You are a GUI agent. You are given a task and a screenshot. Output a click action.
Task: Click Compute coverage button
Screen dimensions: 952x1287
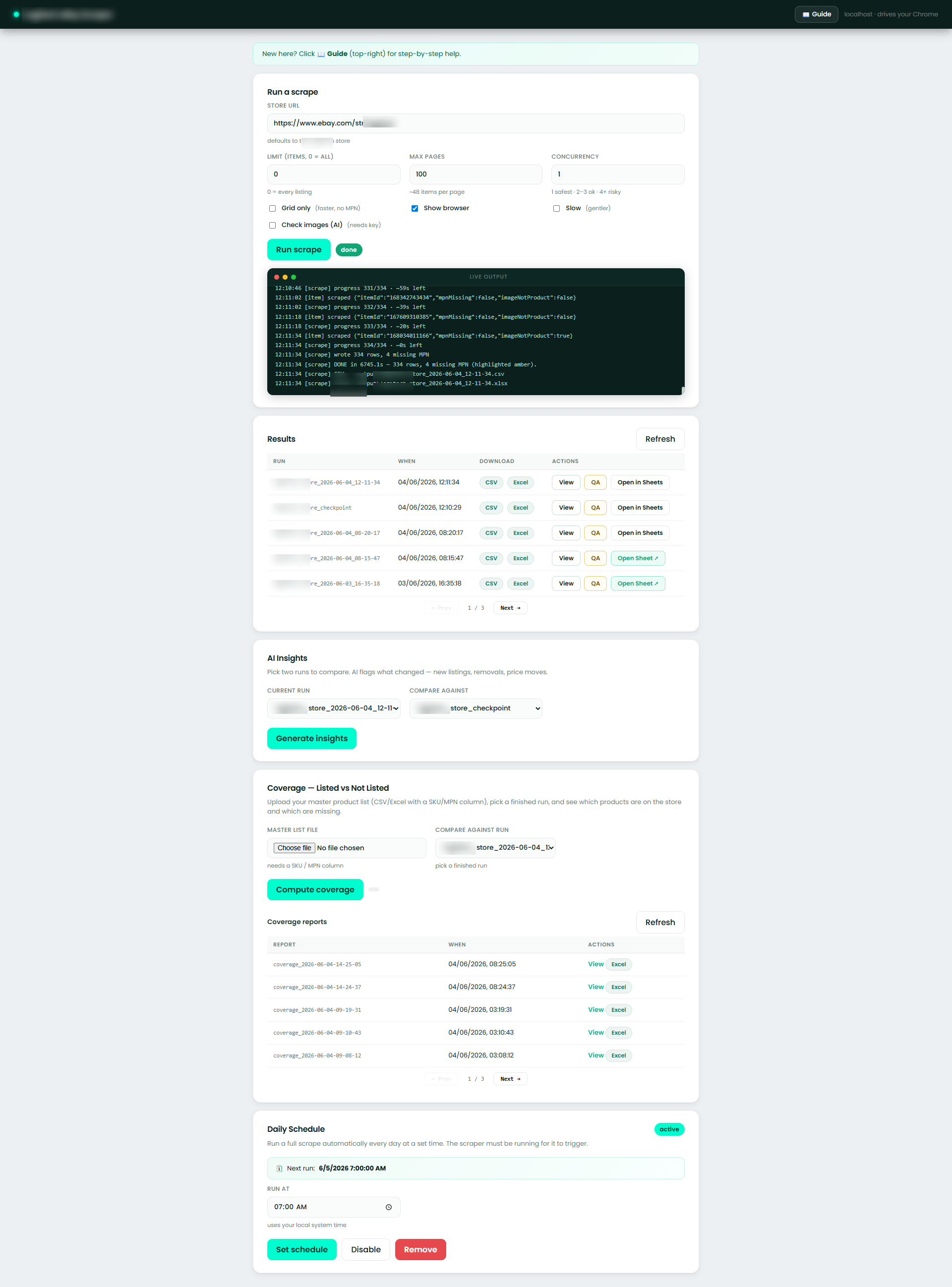(x=315, y=890)
